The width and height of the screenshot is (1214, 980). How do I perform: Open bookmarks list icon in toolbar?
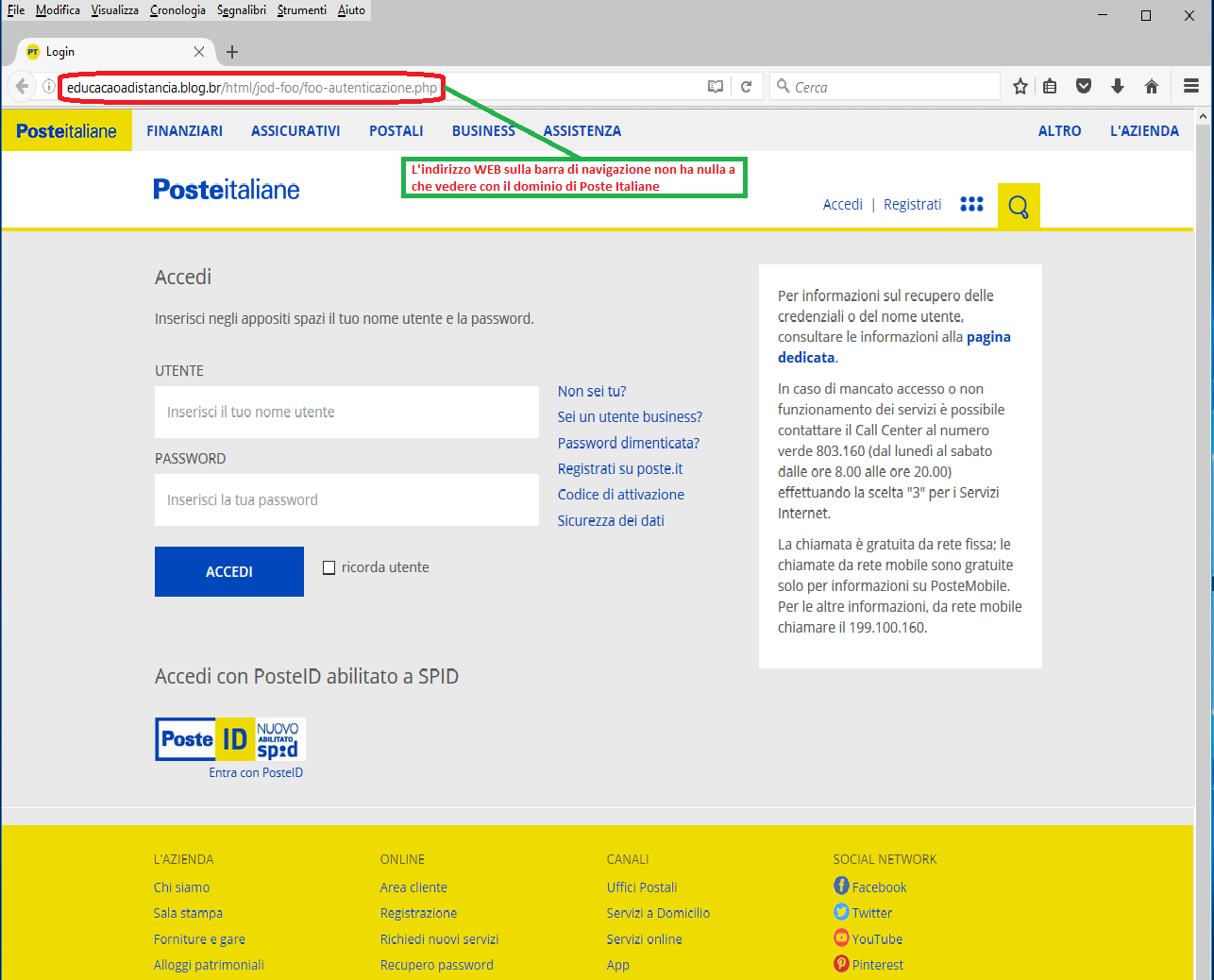pyautogui.click(x=1050, y=87)
